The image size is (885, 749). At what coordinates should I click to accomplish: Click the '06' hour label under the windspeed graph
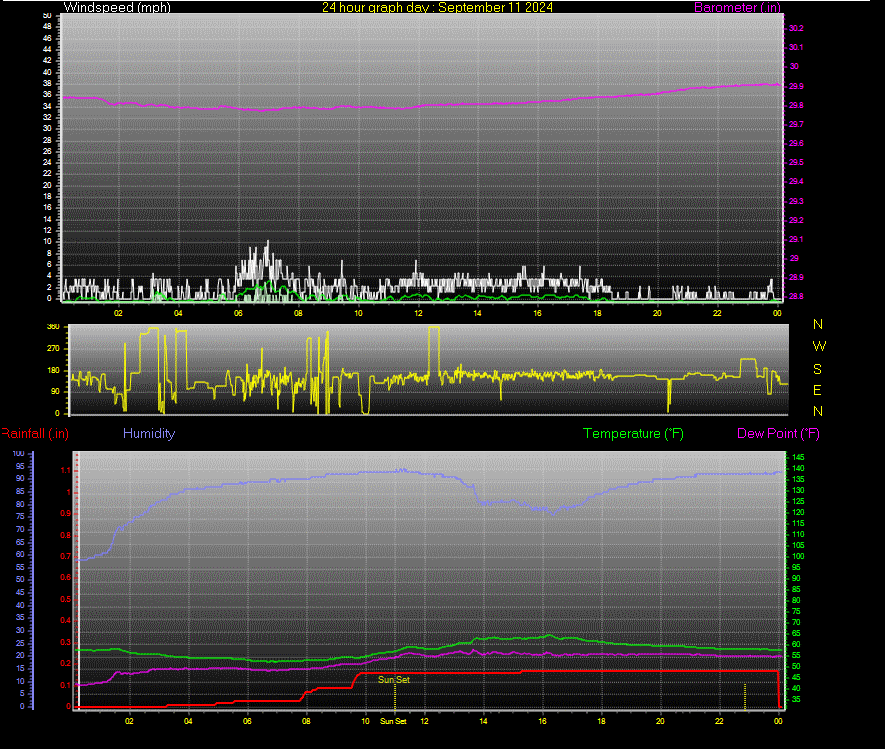(x=238, y=313)
